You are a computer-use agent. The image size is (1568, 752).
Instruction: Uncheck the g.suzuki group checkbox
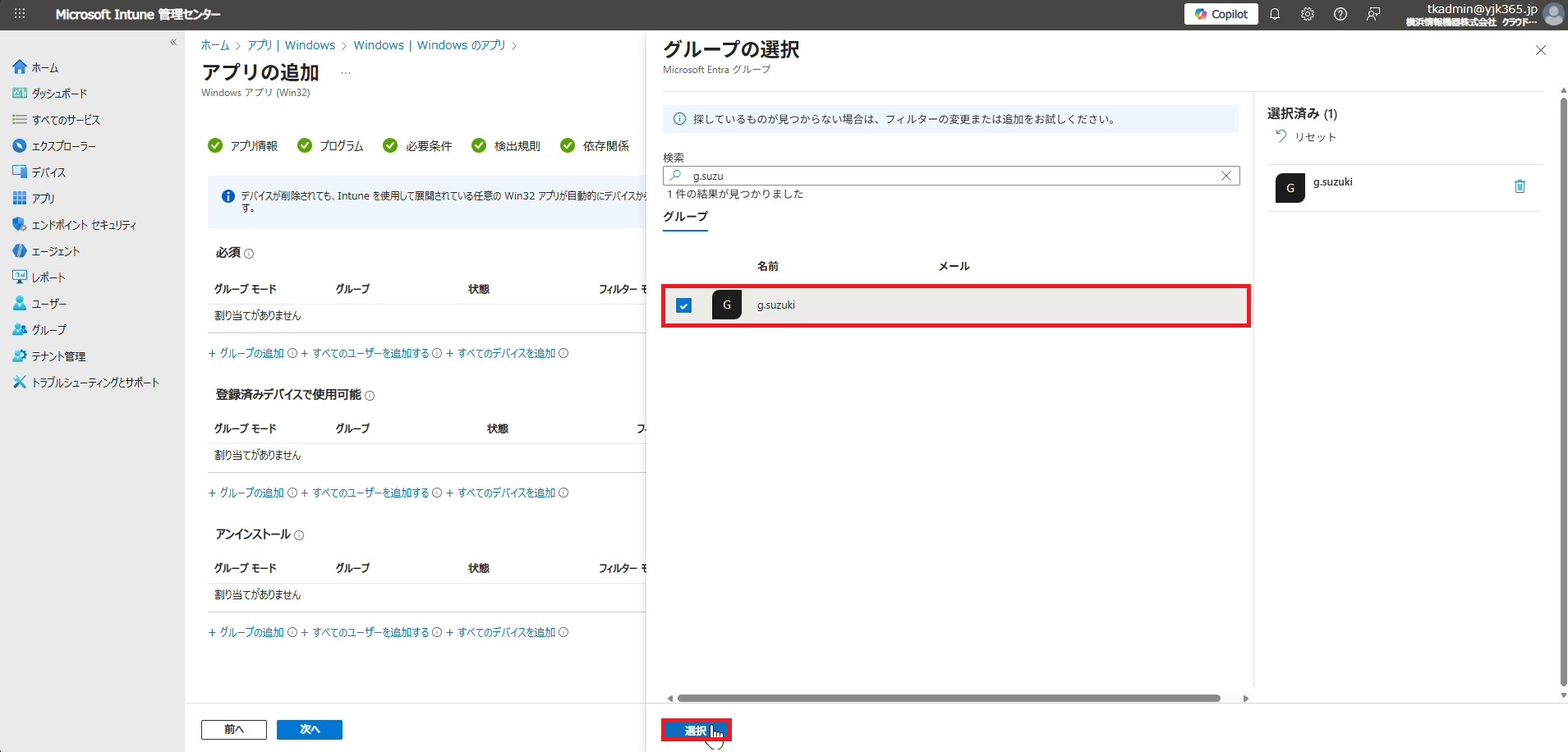683,305
